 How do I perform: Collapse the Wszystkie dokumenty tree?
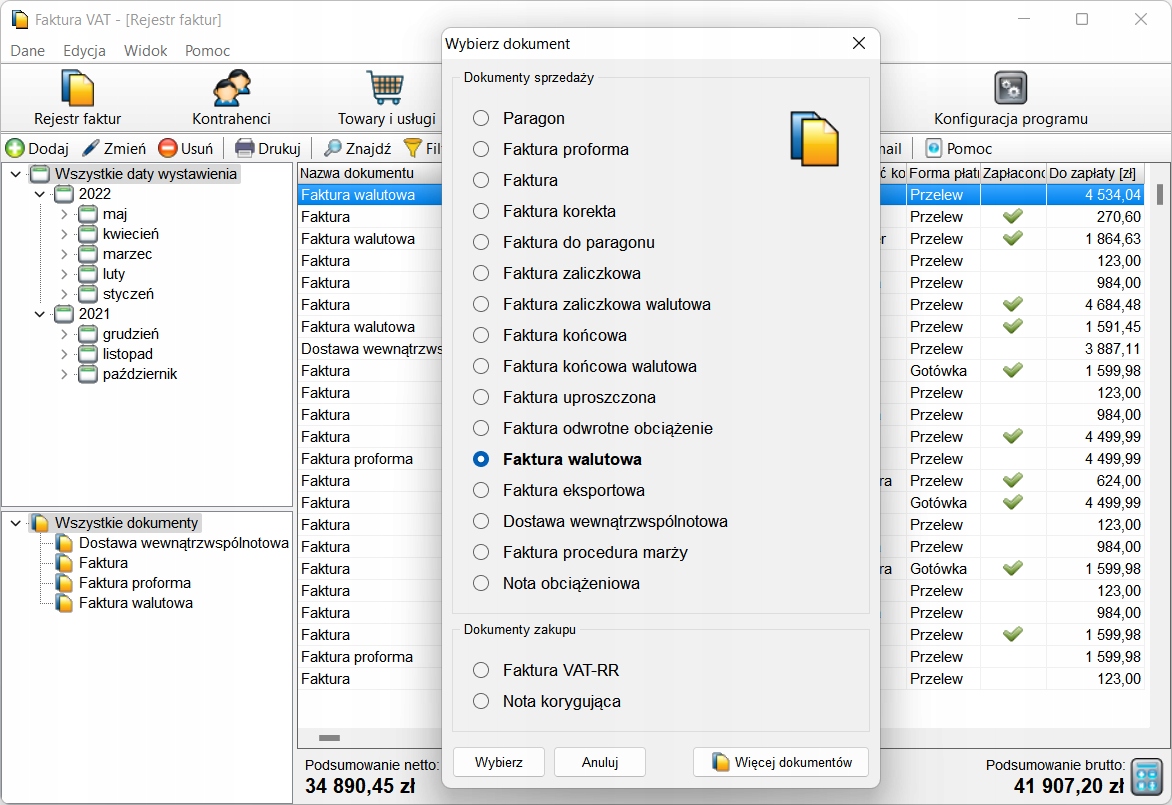[16, 523]
